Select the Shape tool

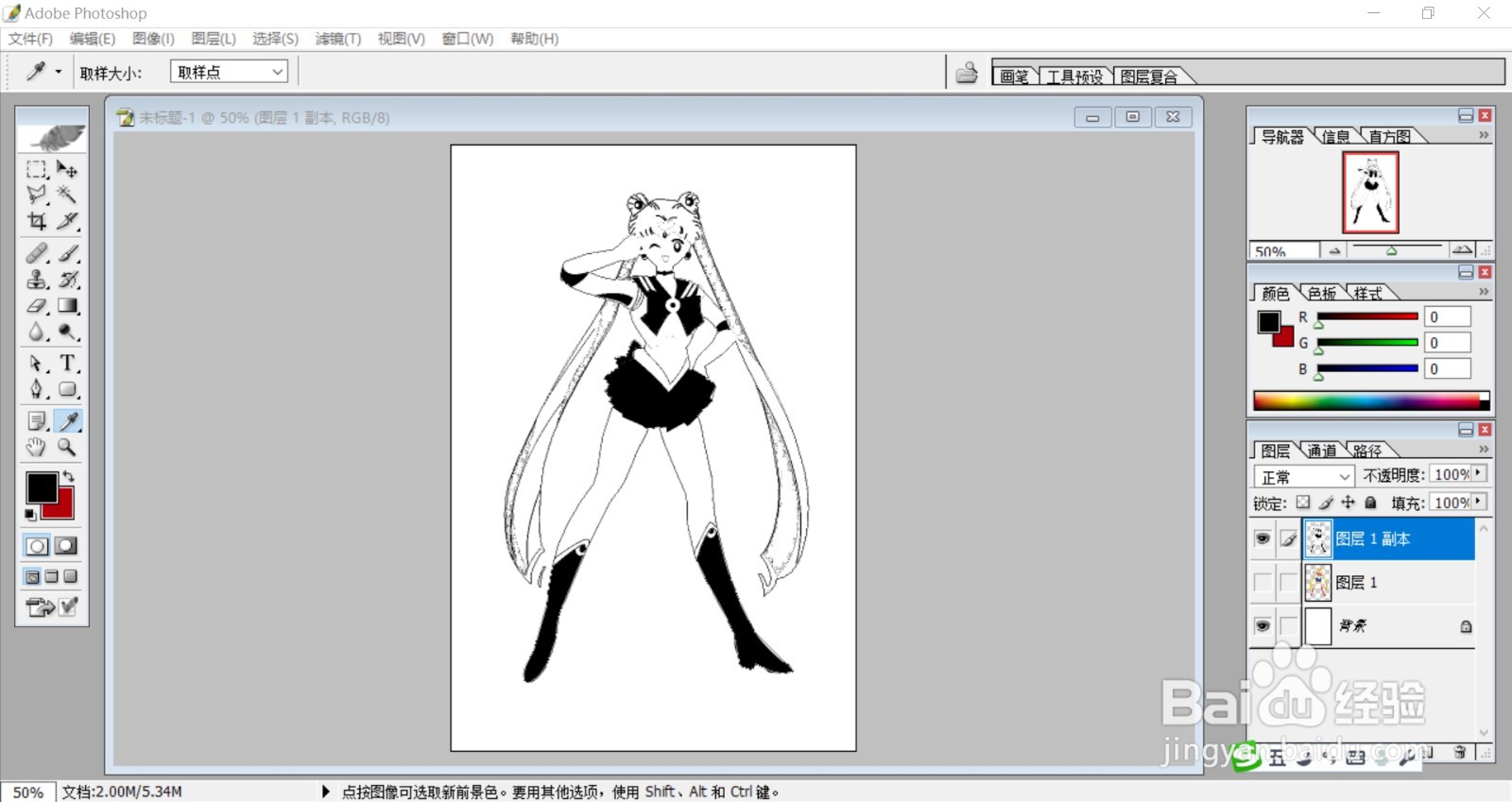point(67,389)
